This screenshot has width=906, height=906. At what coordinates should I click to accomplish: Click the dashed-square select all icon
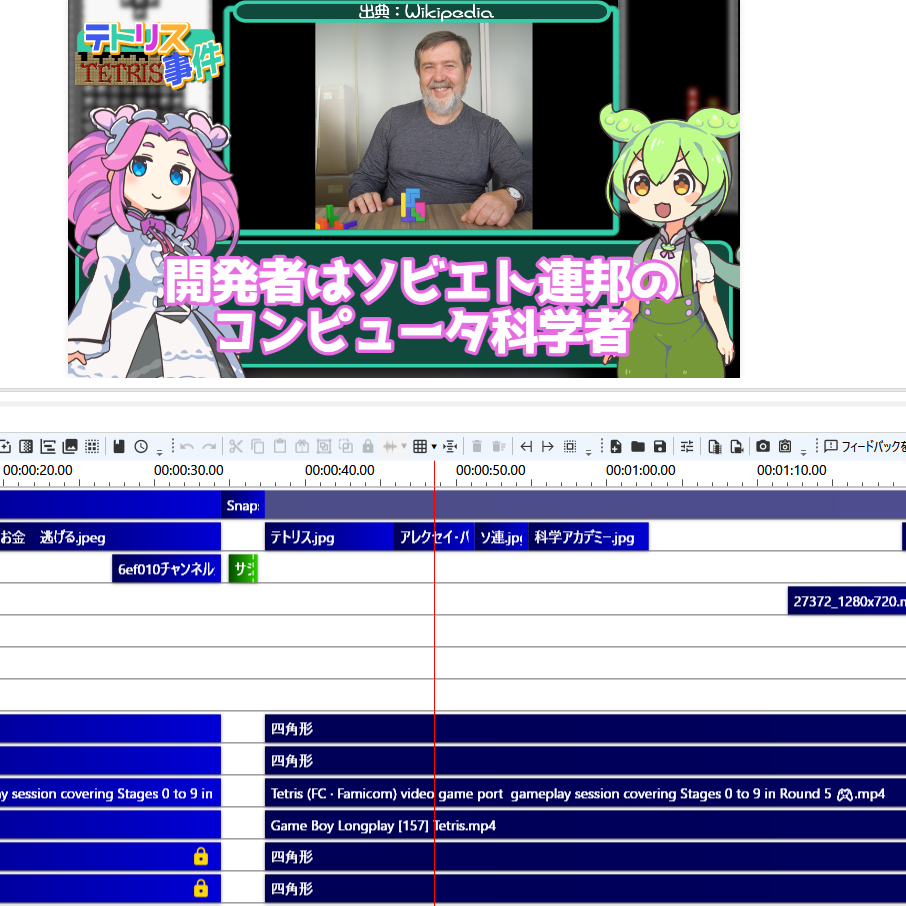570,446
